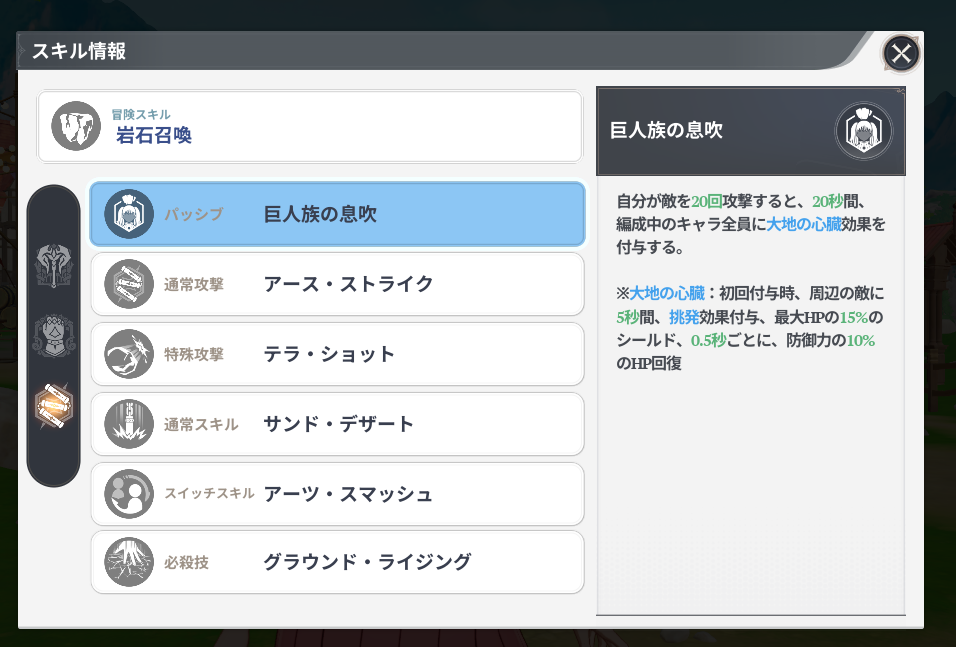Click the blue 挑発 keyword link
956x647 pixels.
click(684, 317)
